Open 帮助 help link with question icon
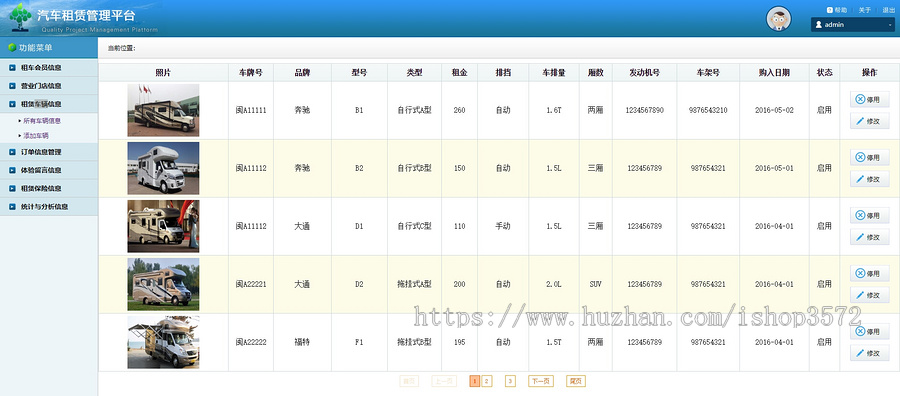Viewport: 900px width, 396px height. [x=837, y=10]
